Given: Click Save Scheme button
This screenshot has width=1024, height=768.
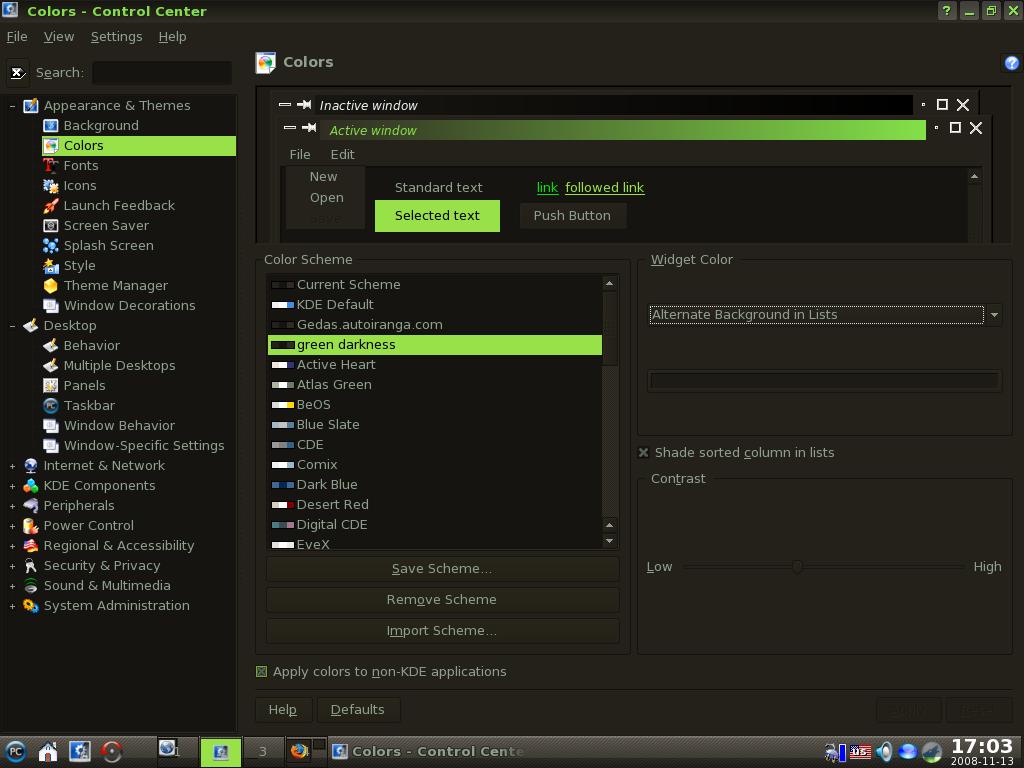Looking at the screenshot, I should [x=442, y=569].
